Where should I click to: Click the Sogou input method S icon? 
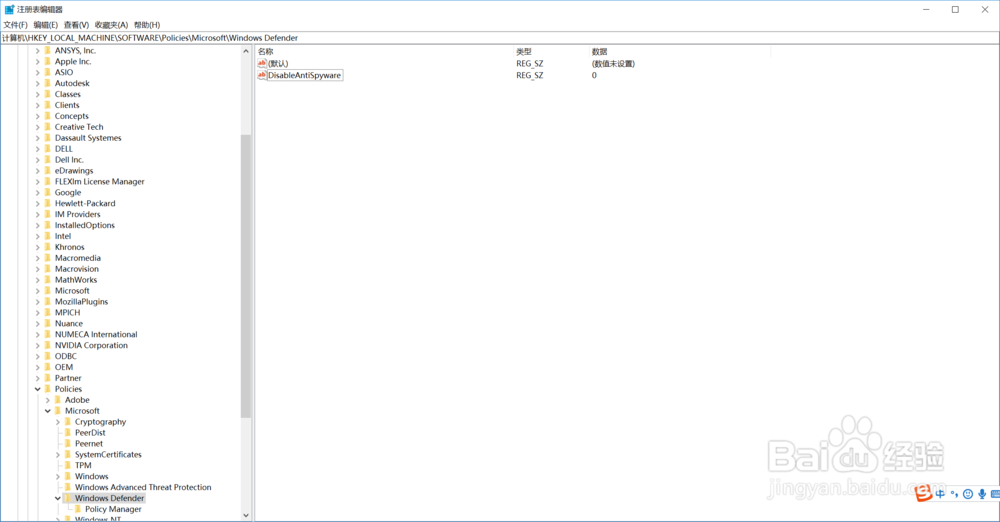pyautogui.click(x=923, y=493)
